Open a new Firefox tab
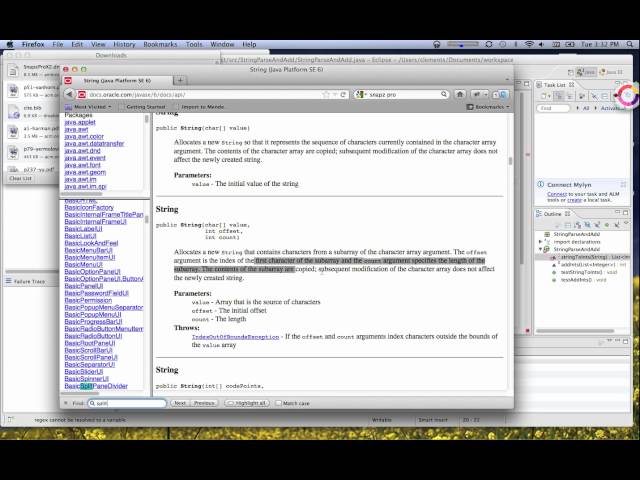The image size is (640, 480). pos(180,80)
